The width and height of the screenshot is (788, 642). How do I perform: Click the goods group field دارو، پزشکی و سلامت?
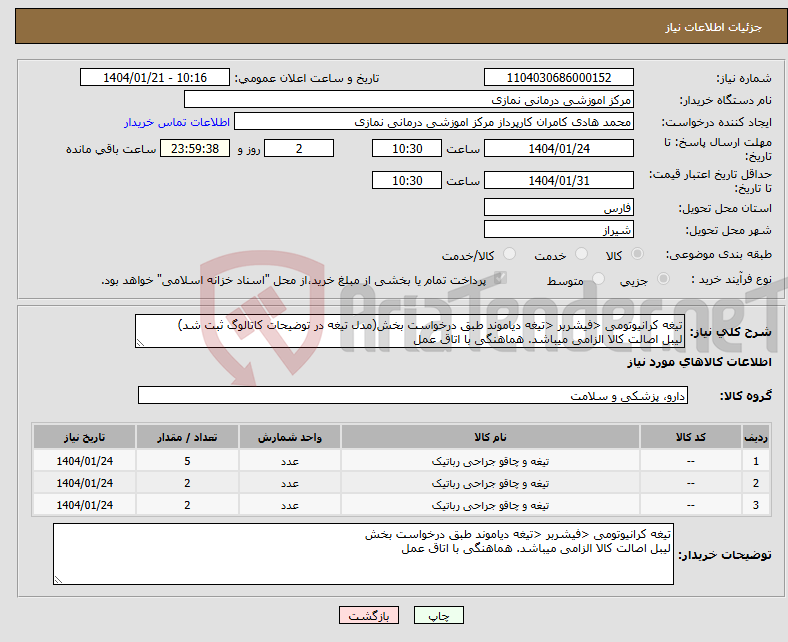(x=413, y=395)
